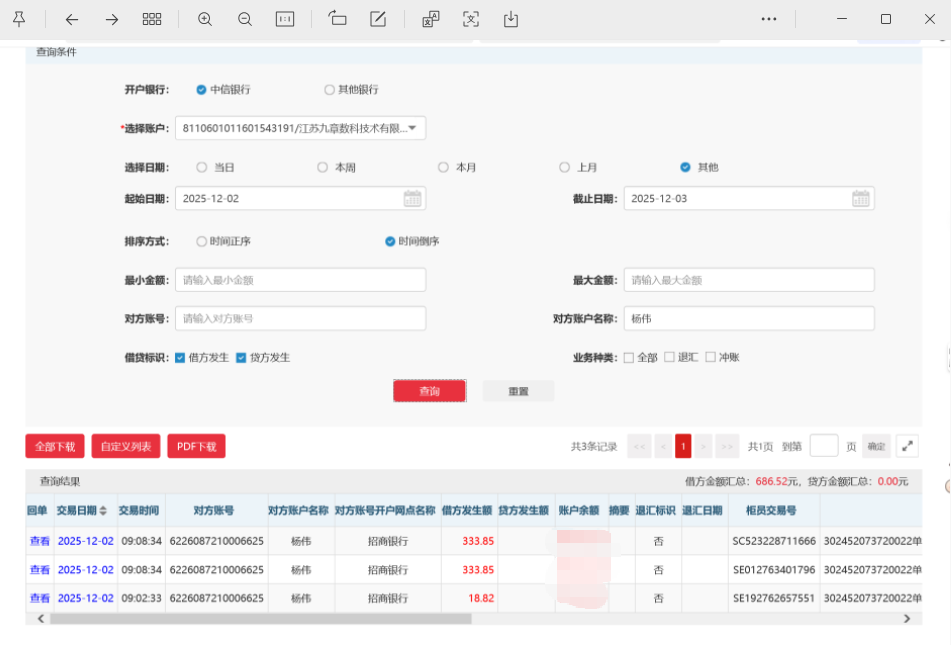Expand the 选择账户 account dropdown
951x645 pixels.
(411, 128)
